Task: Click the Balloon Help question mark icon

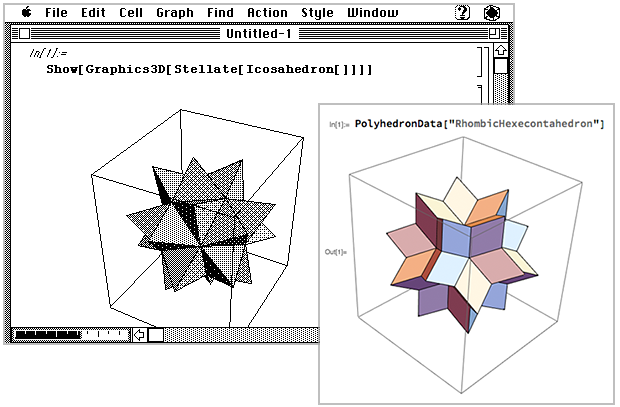Action: 462,13
